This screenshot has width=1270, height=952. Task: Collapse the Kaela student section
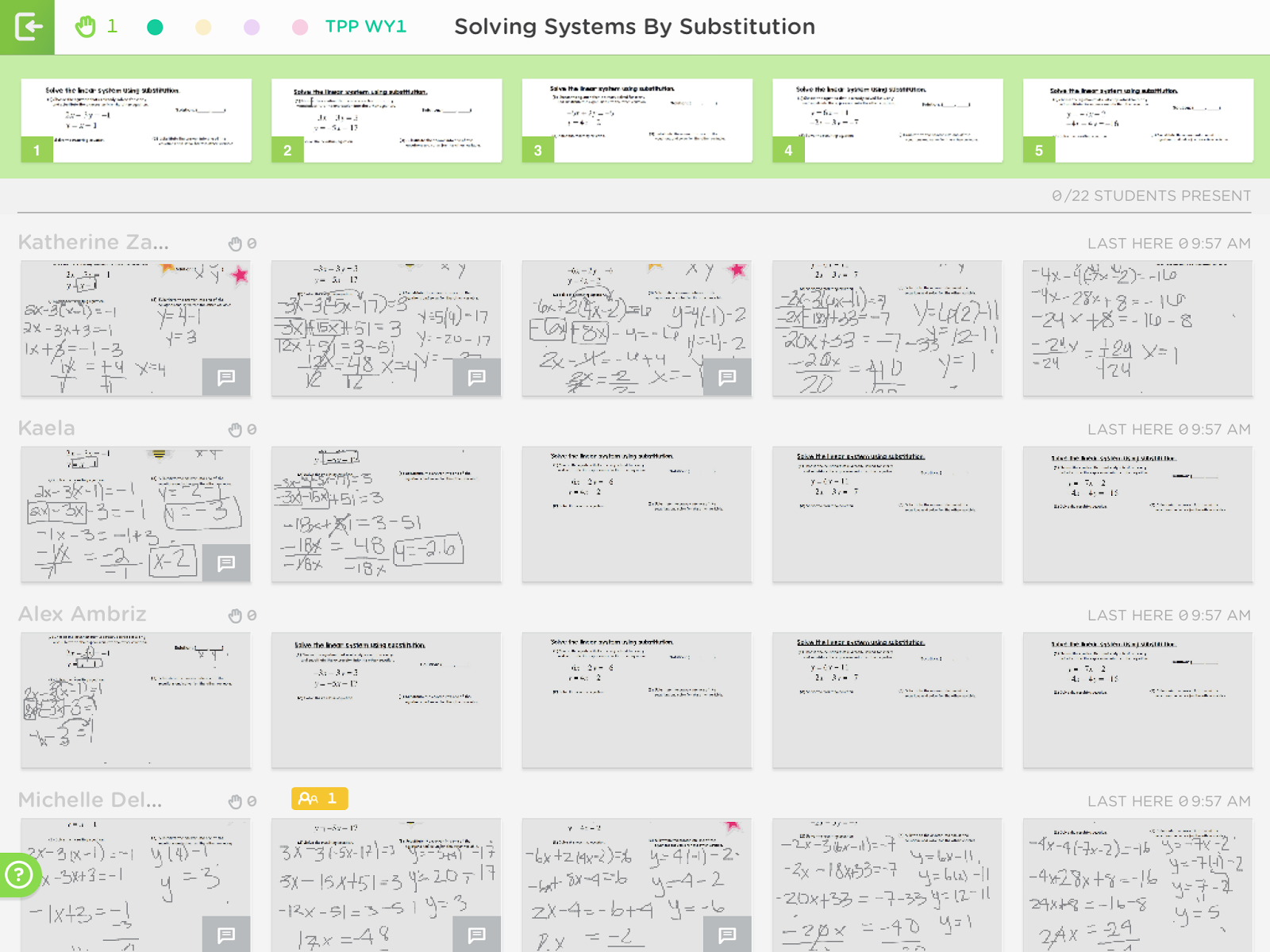coord(45,428)
